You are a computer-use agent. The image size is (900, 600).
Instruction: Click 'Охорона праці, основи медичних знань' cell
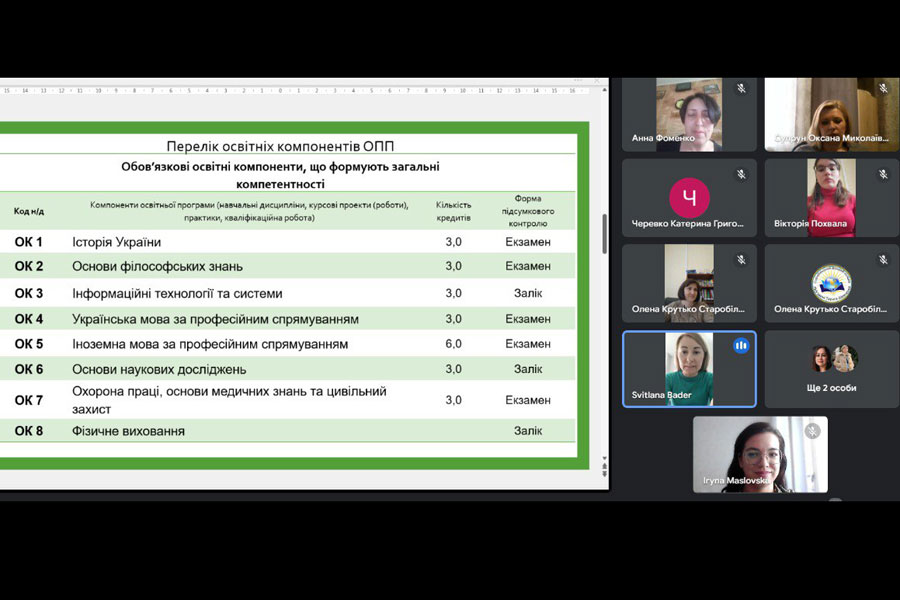point(229,400)
